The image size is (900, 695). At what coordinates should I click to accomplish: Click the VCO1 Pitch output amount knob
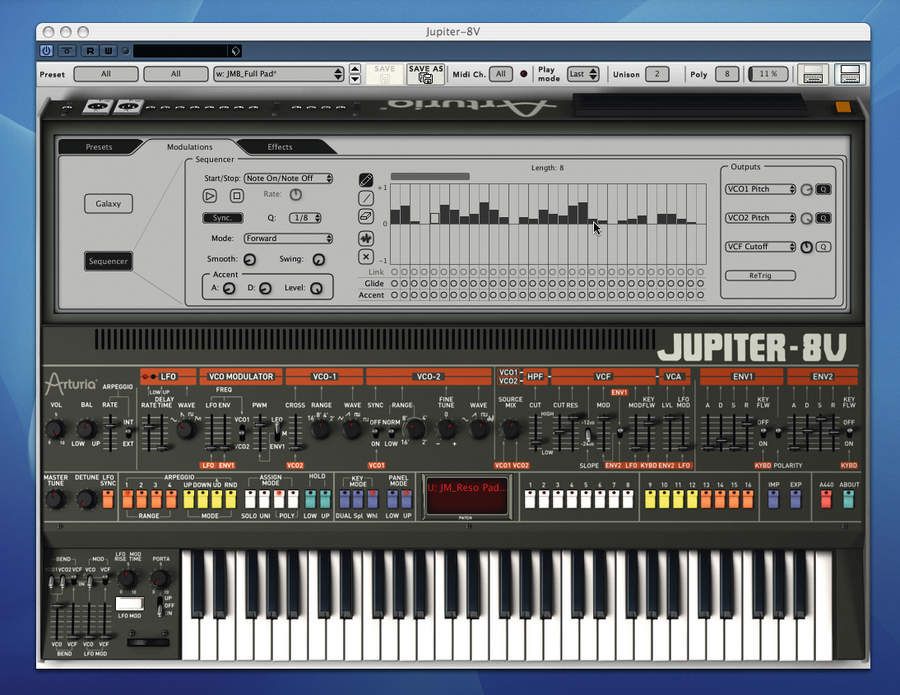pyautogui.click(x=806, y=190)
